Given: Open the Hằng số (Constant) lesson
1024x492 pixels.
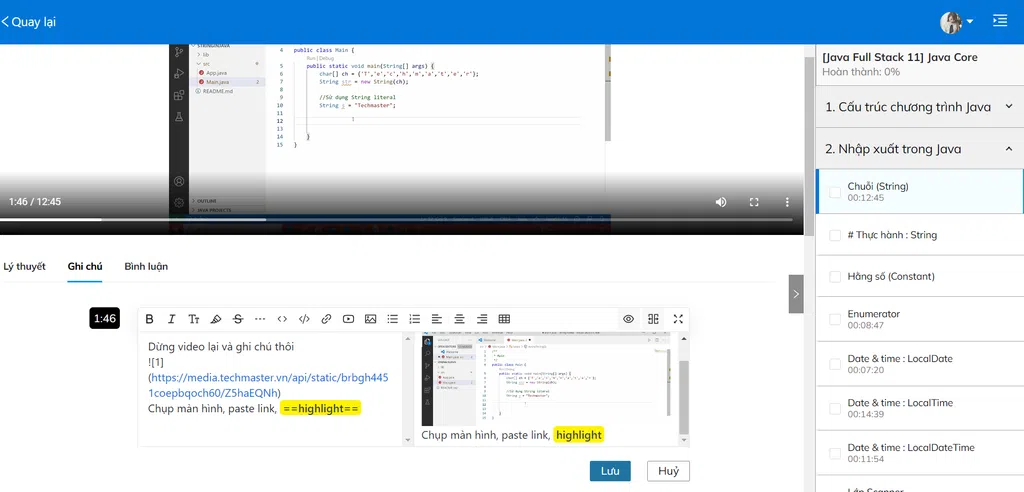Looking at the screenshot, I should click(x=891, y=276).
